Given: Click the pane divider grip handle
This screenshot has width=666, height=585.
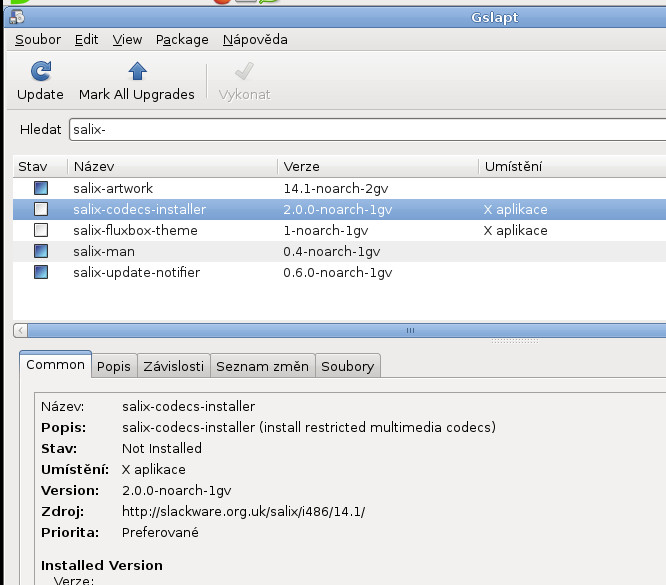Looking at the screenshot, I should [515, 341].
